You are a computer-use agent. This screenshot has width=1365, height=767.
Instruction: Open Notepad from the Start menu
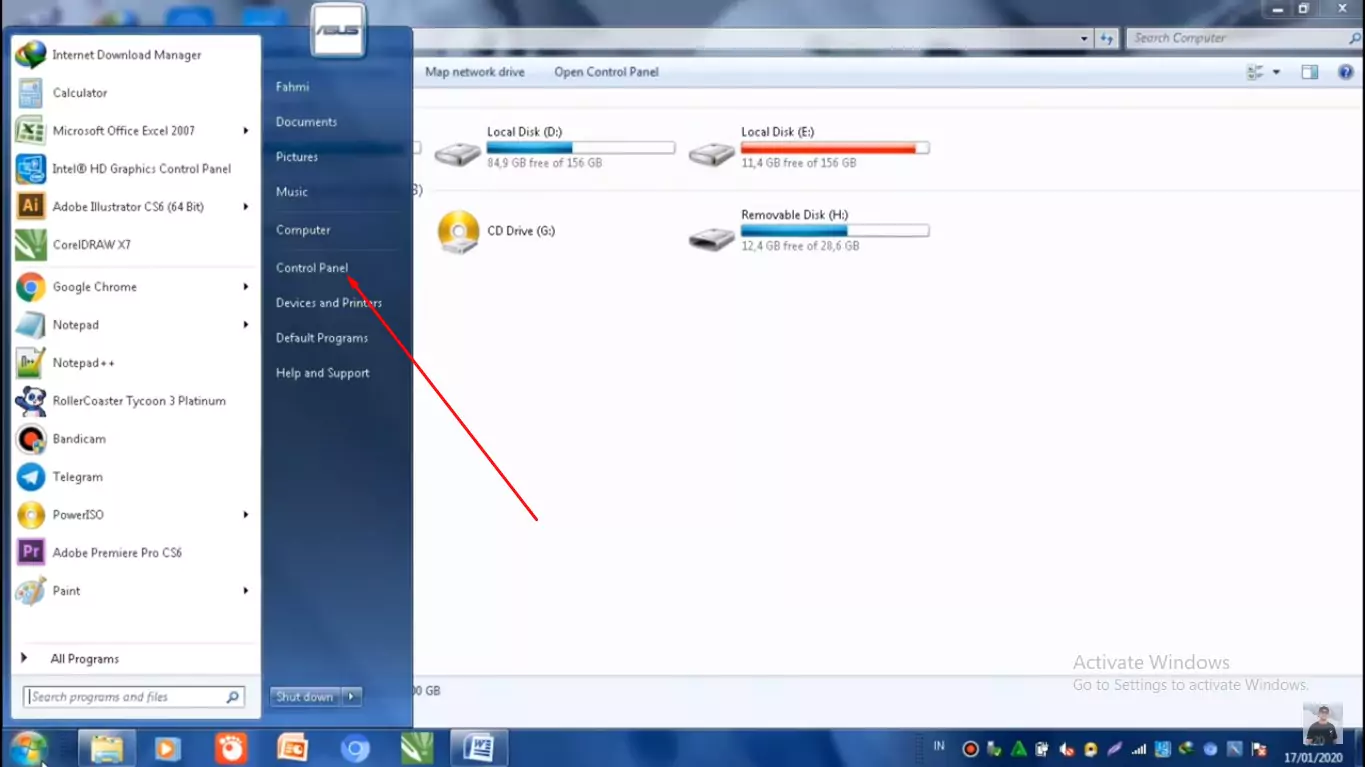pos(75,325)
